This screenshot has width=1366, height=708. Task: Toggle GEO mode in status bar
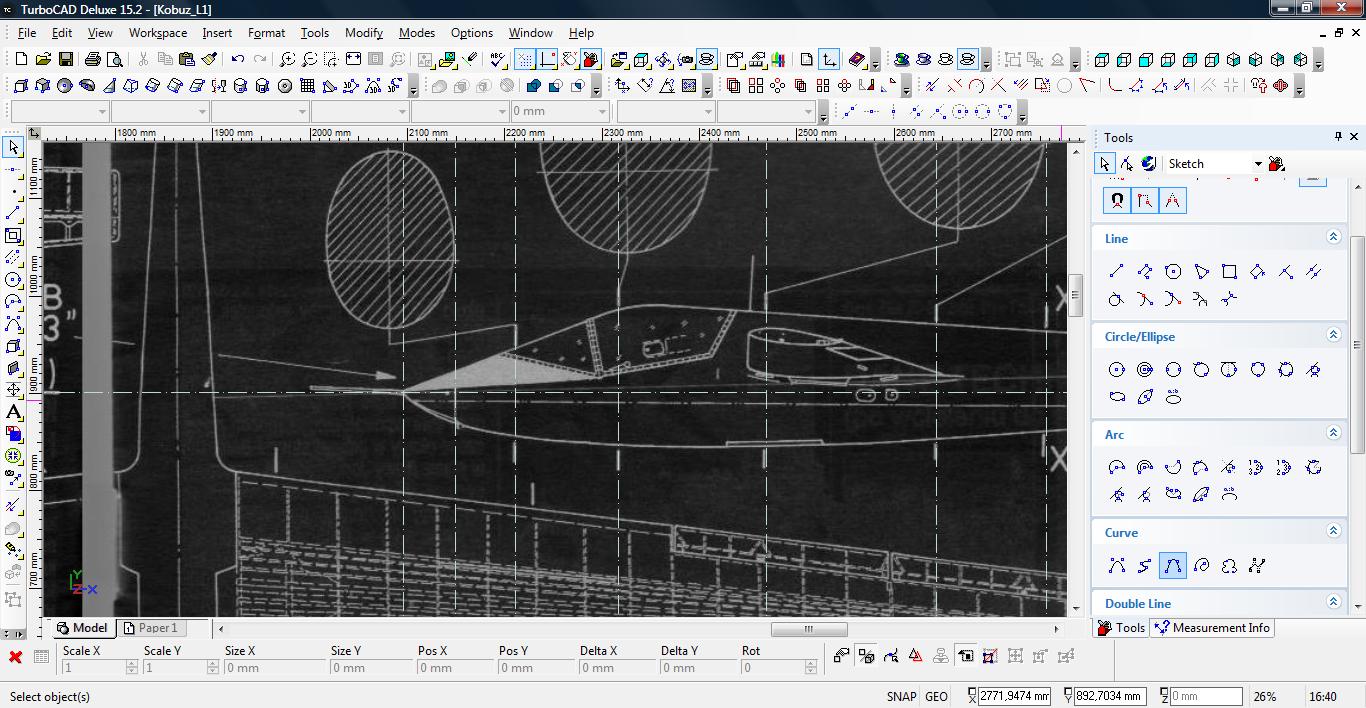pos(936,697)
